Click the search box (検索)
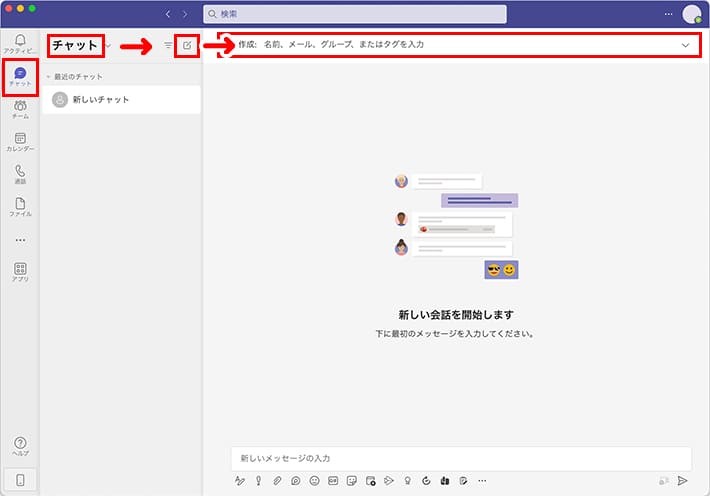710x496 pixels. click(x=355, y=14)
